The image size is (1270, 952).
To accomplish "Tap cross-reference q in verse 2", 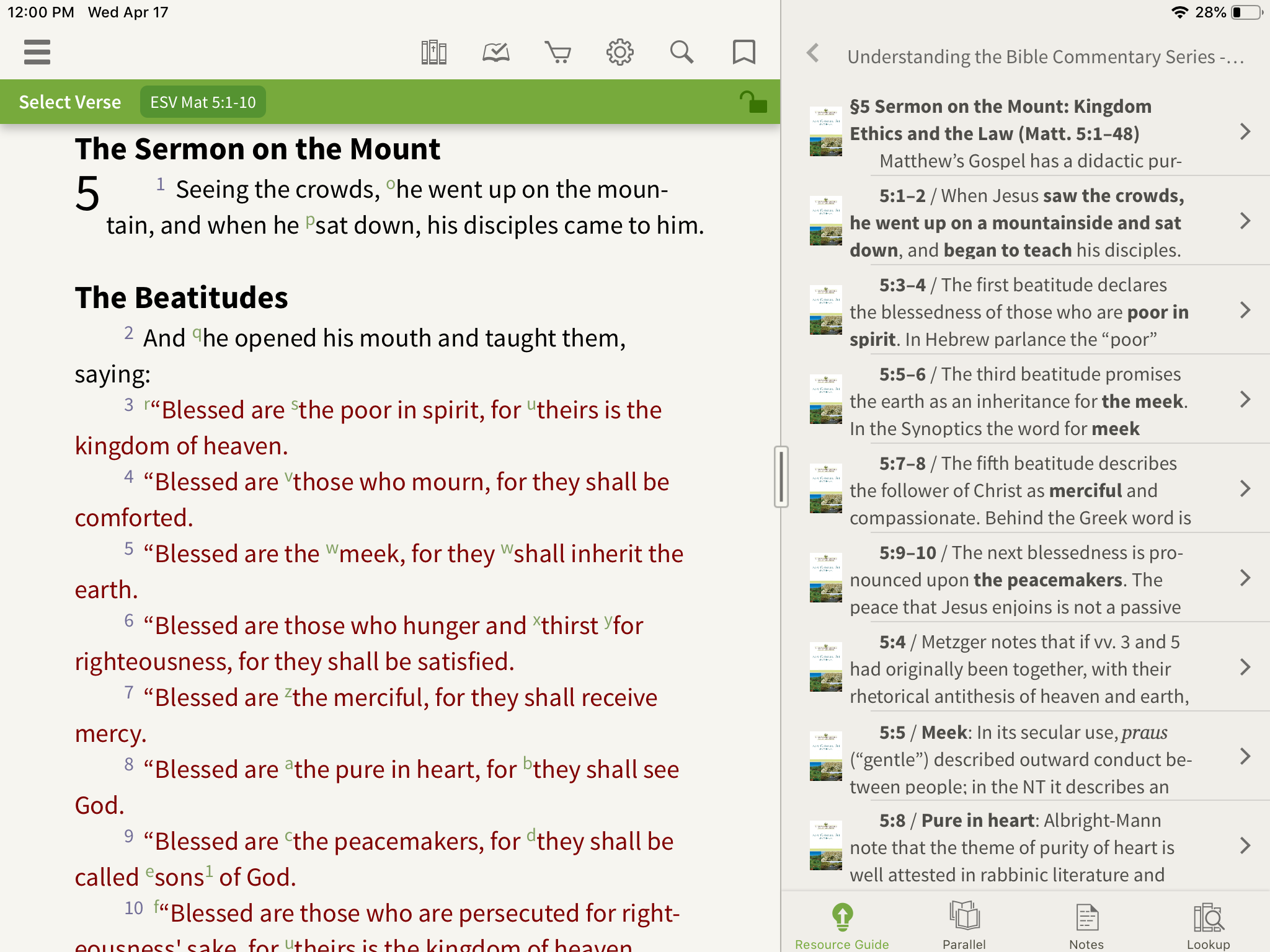I will (x=197, y=334).
